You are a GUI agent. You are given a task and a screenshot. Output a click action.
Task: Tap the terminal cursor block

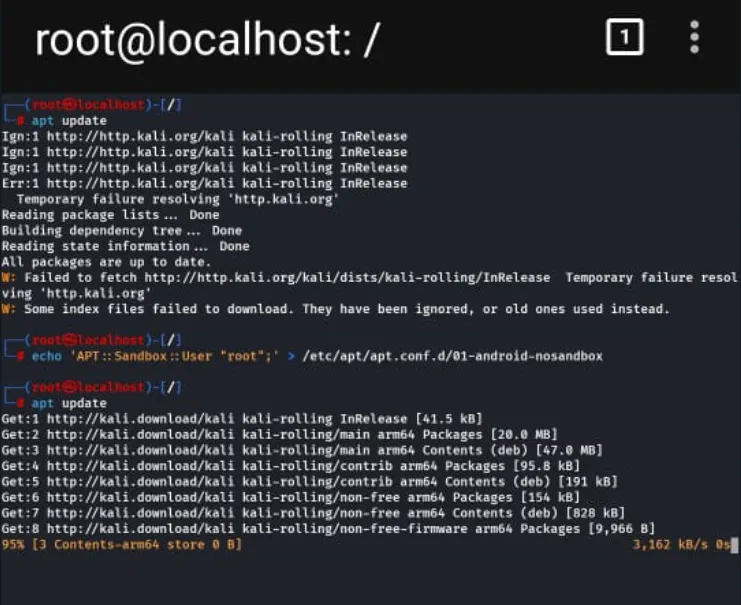coord(733,544)
